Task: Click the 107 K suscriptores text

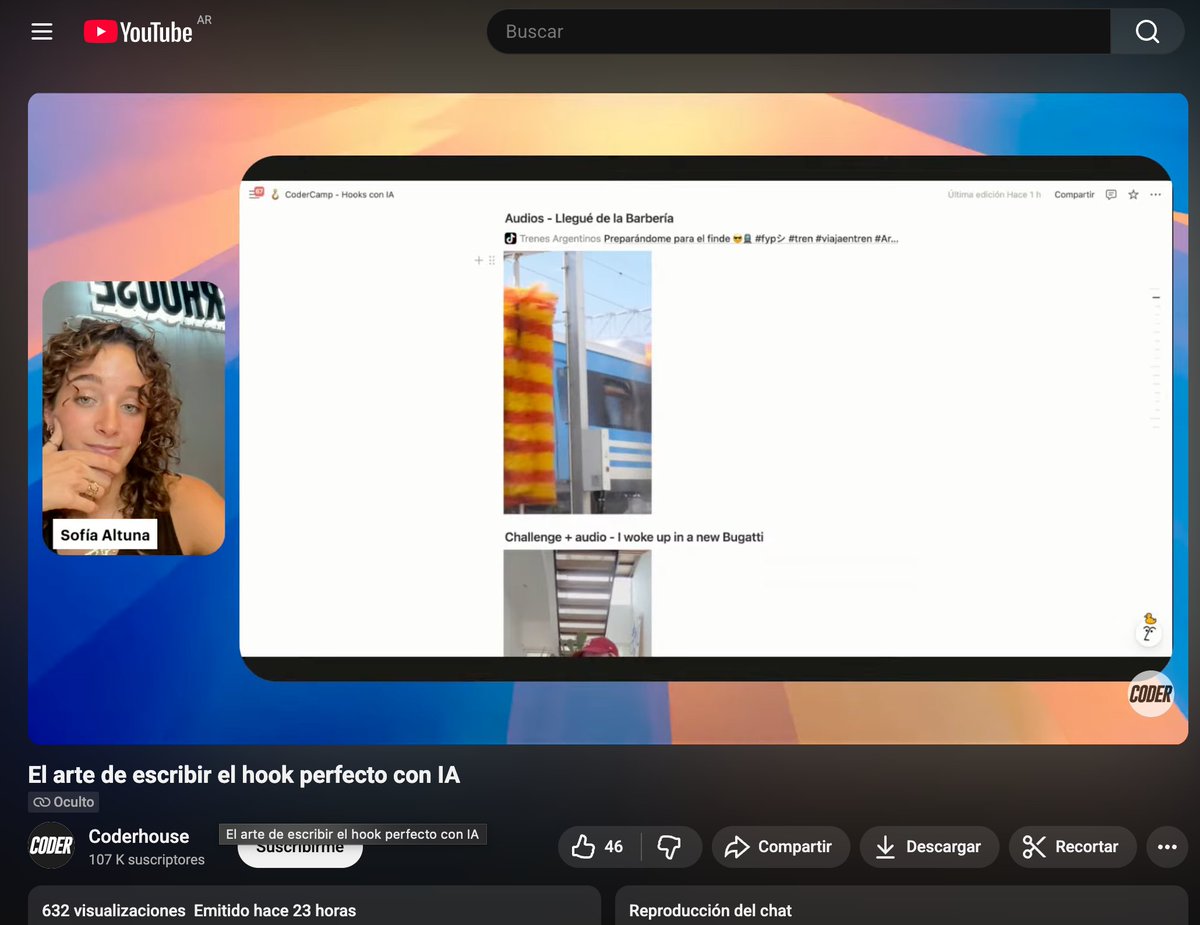Action: (x=146, y=860)
